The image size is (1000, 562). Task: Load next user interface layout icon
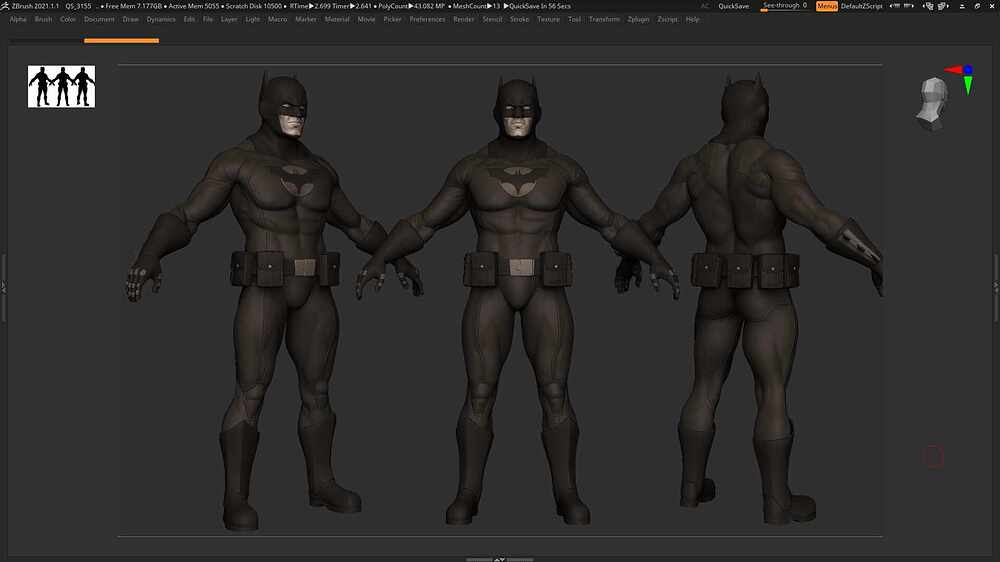(x=908, y=6)
